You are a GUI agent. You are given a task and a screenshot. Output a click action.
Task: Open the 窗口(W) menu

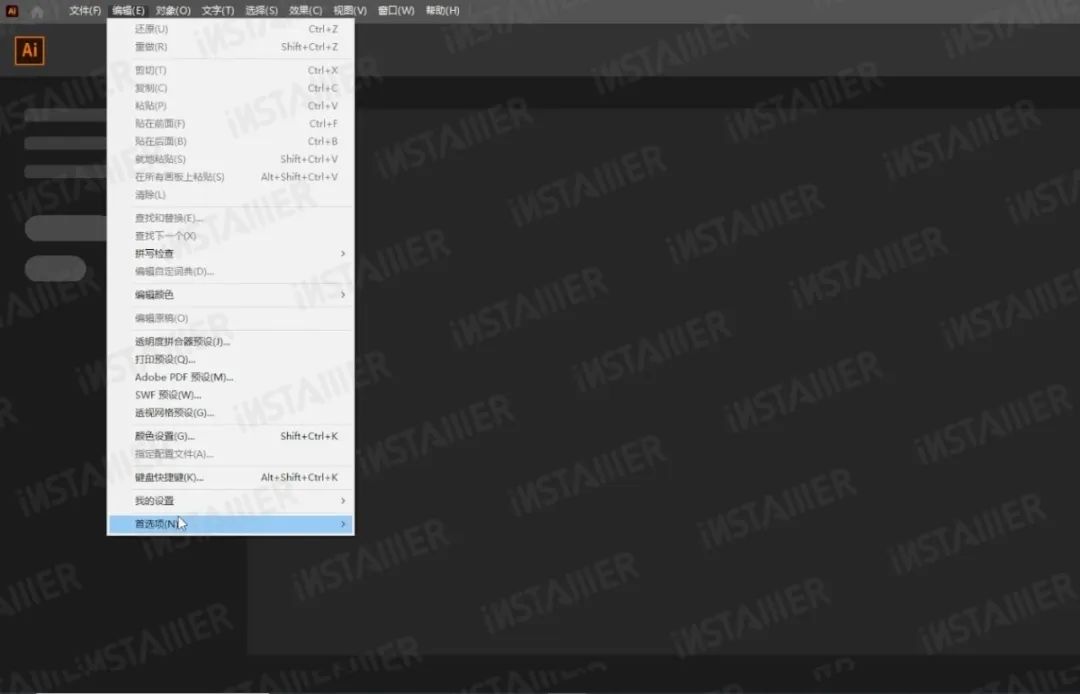pyautogui.click(x=396, y=10)
